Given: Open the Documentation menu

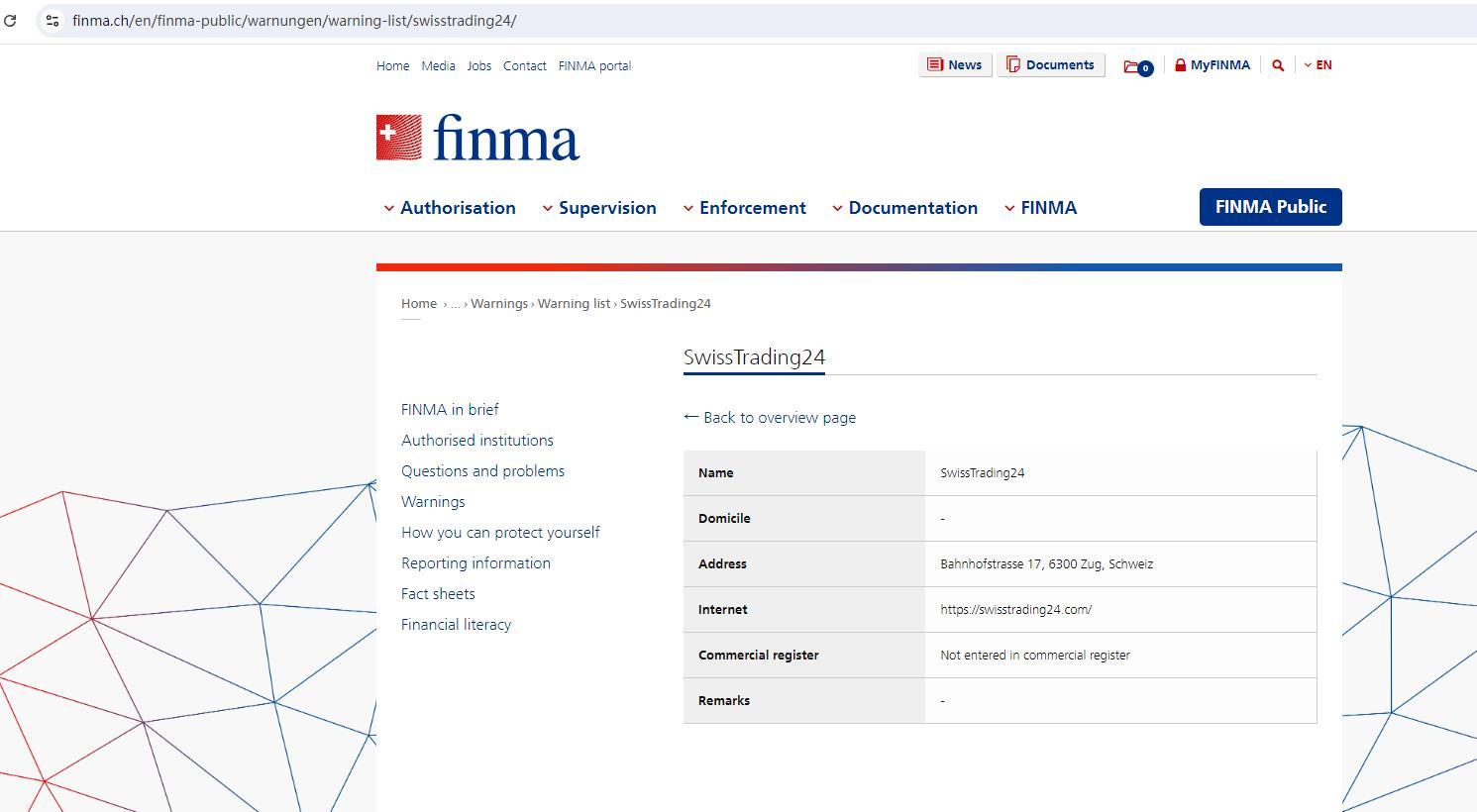Looking at the screenshot, I should coord(904,208).
